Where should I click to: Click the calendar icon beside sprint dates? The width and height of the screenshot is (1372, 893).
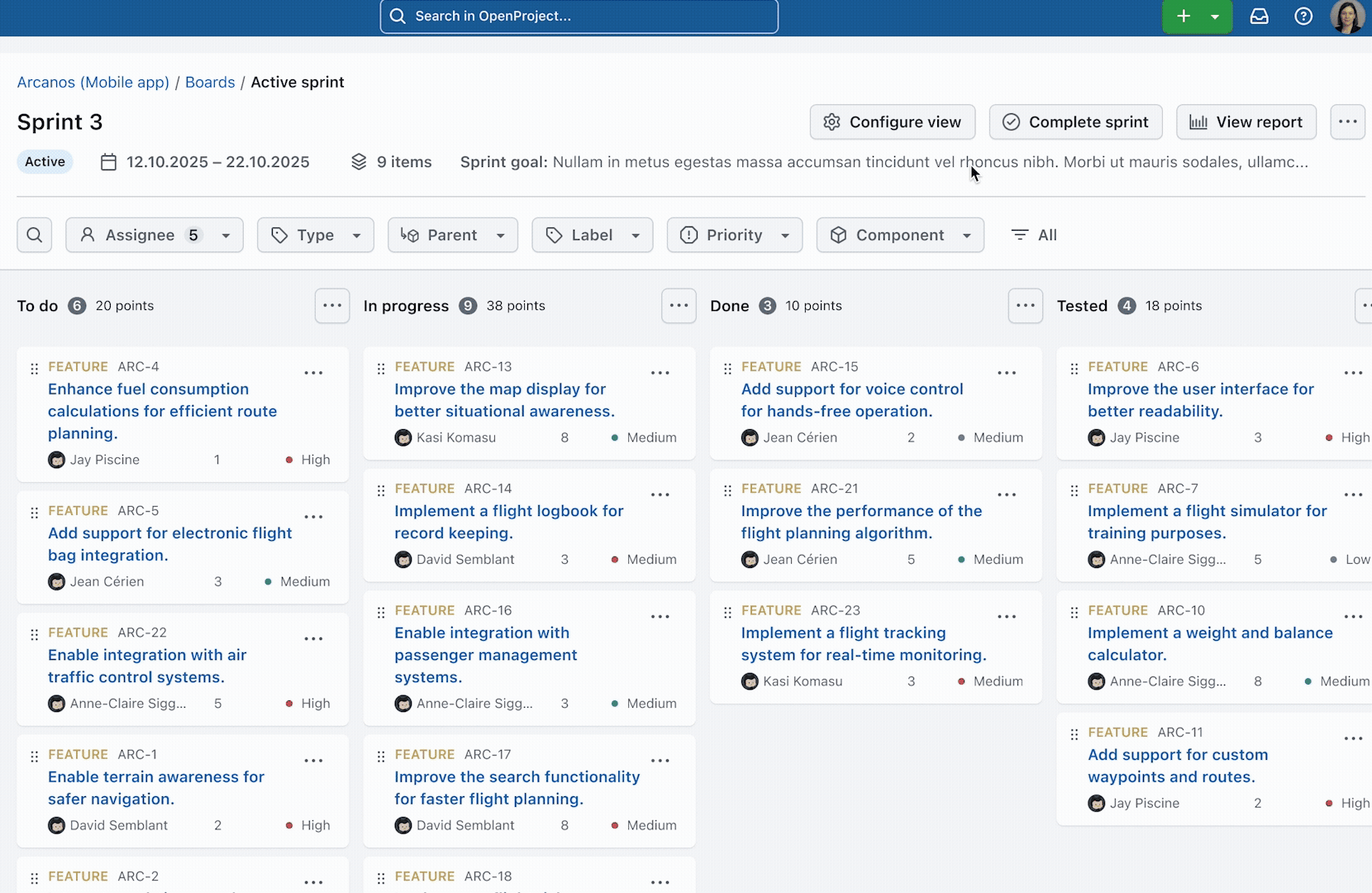click(108, 162)
